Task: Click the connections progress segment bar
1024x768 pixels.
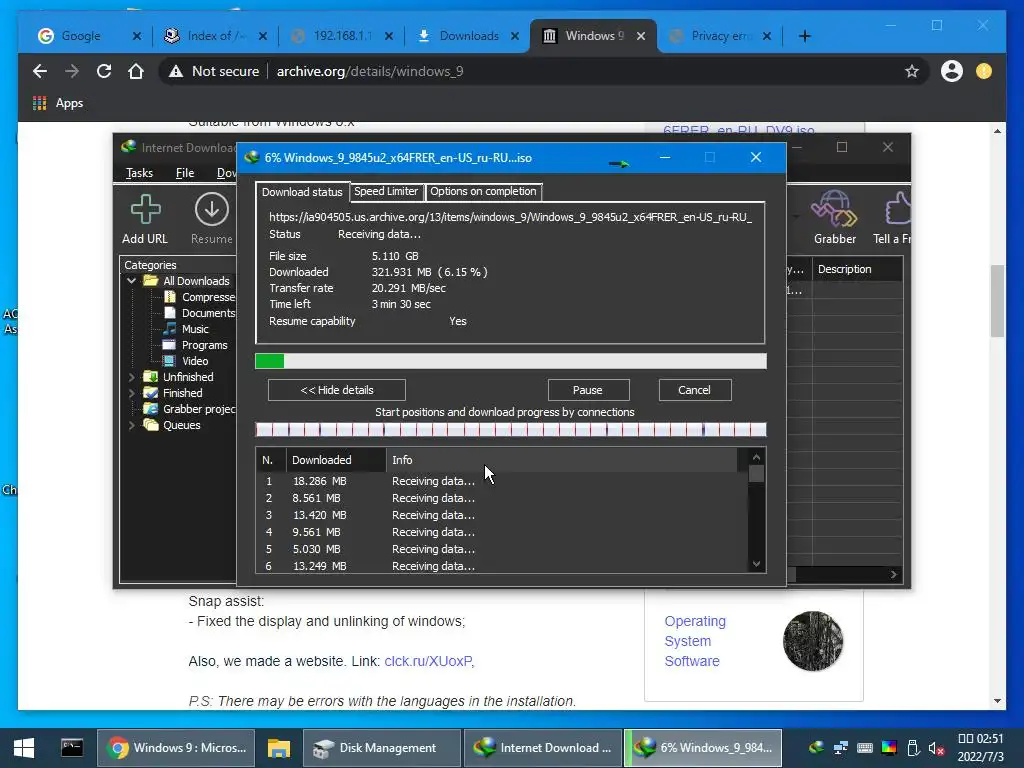Action: tap(511, 429)
